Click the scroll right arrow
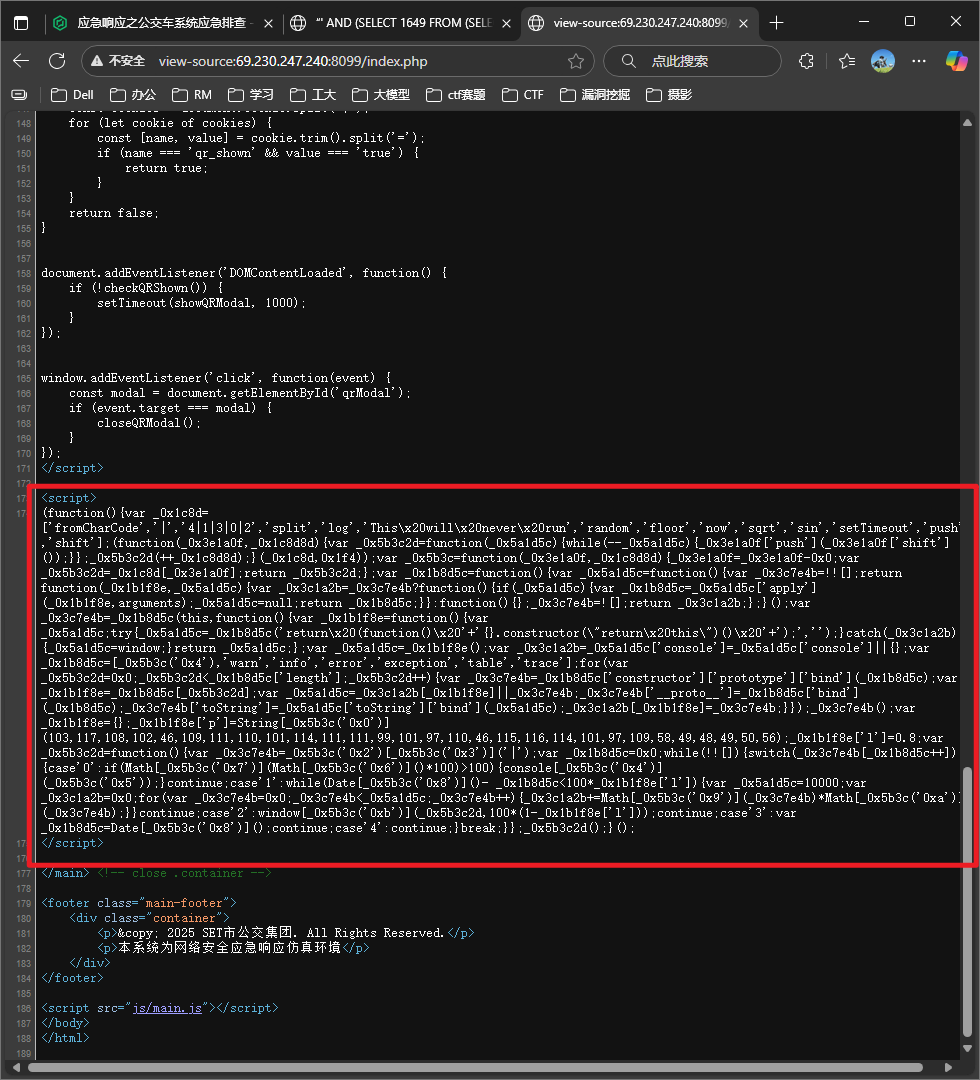 click(948, 1068)
